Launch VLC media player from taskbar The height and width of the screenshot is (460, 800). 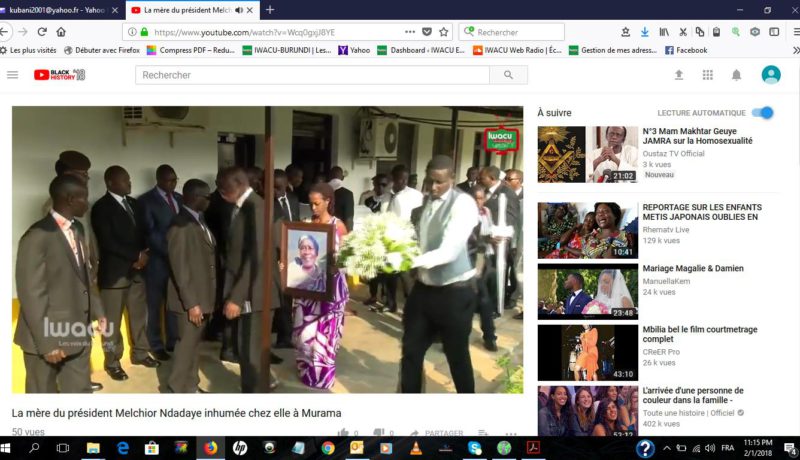(416, 448)
